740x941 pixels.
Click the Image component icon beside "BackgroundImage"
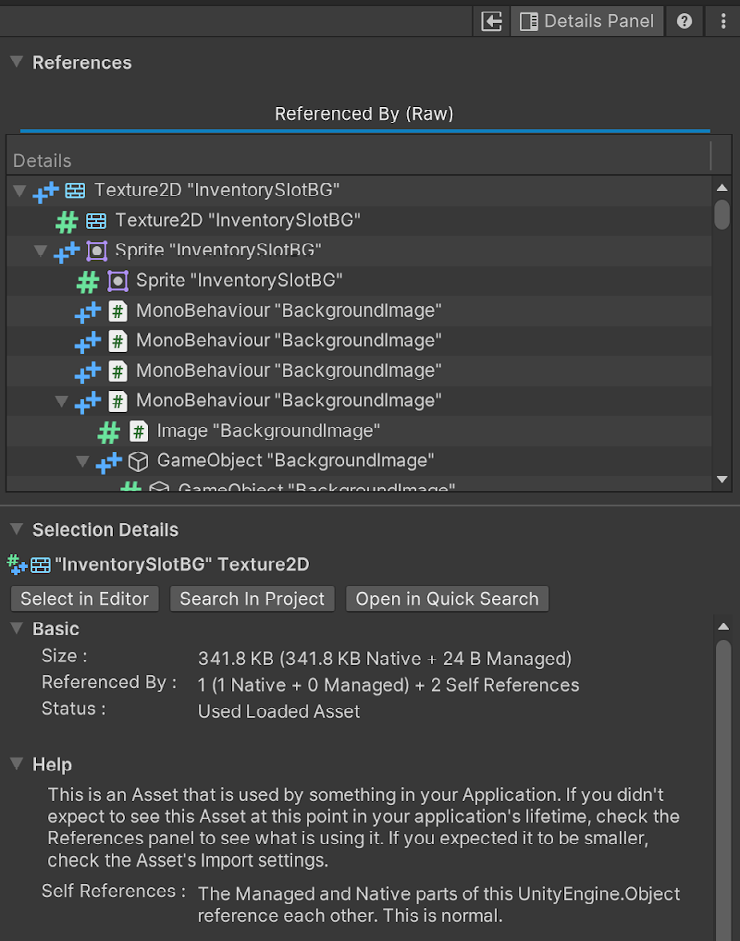[x=139, y=430]
